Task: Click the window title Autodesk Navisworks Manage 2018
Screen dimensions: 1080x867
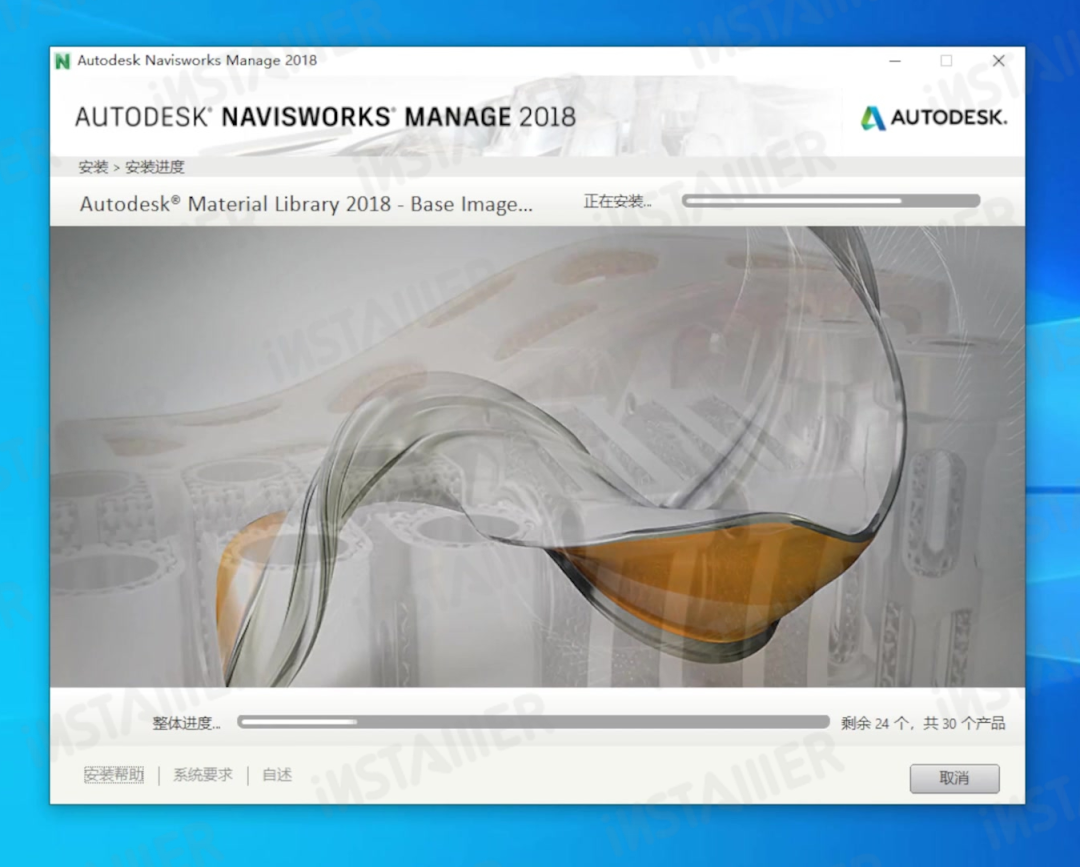Action: point(197,61)
